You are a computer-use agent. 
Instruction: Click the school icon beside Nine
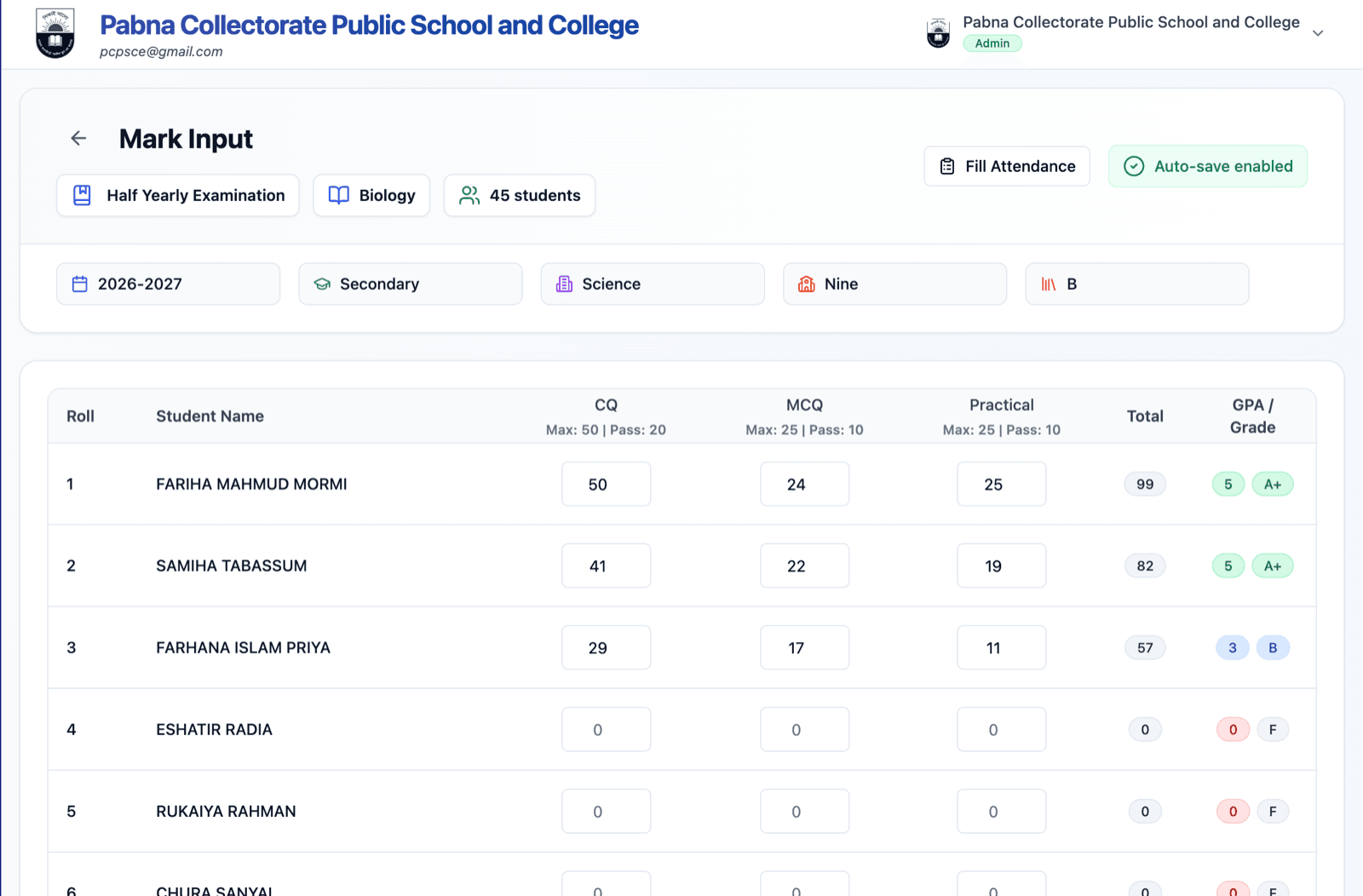(807, 284)
